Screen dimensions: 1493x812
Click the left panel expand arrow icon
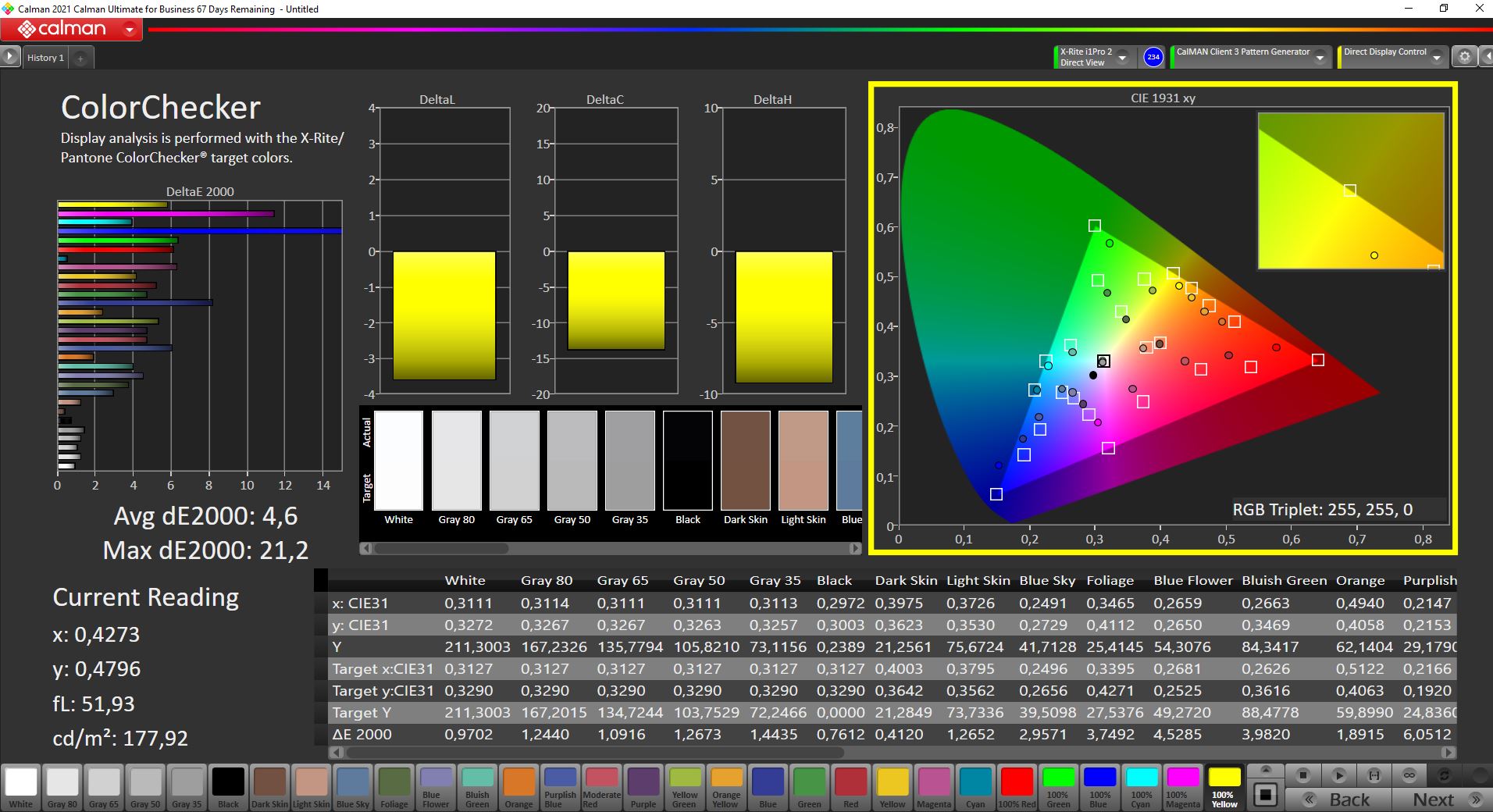9,57
